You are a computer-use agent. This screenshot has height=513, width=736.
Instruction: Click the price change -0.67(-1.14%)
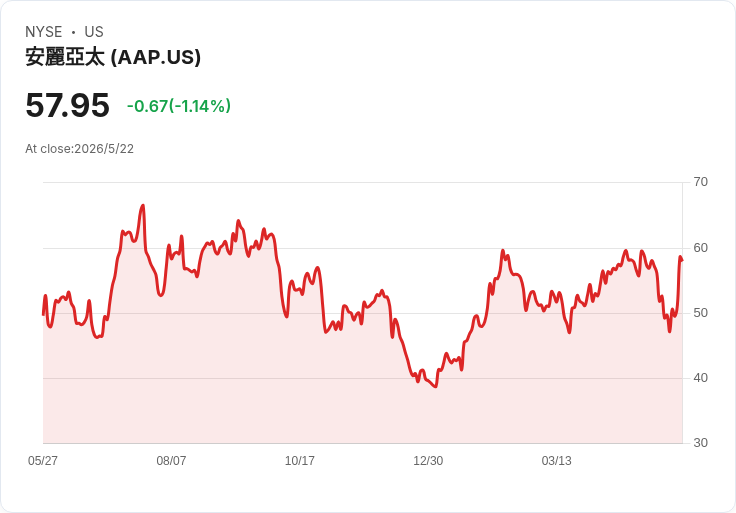pyautogui.click(x=179, y=106)
